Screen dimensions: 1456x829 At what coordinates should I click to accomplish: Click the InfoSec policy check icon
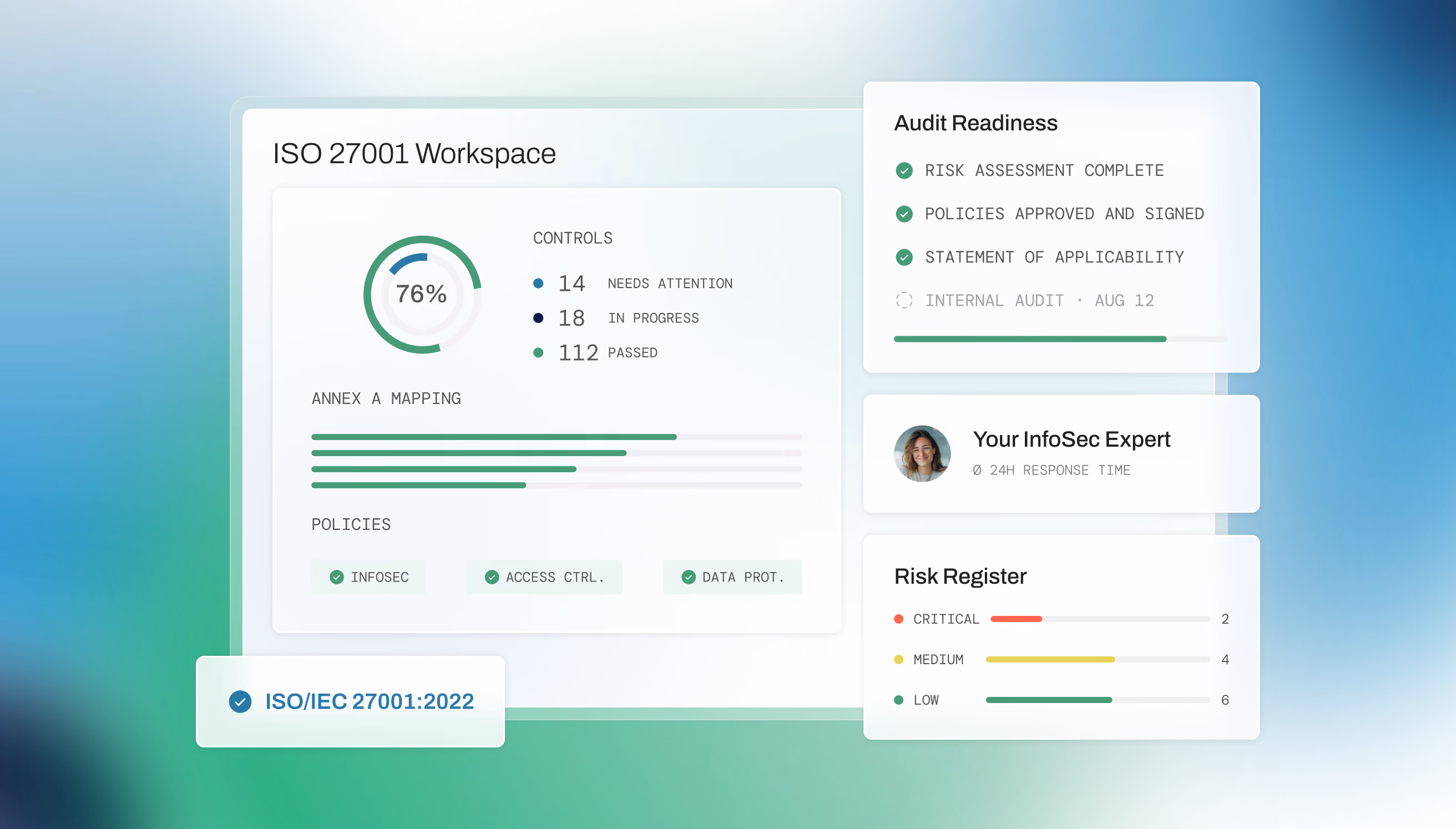[x=336, y=577]
